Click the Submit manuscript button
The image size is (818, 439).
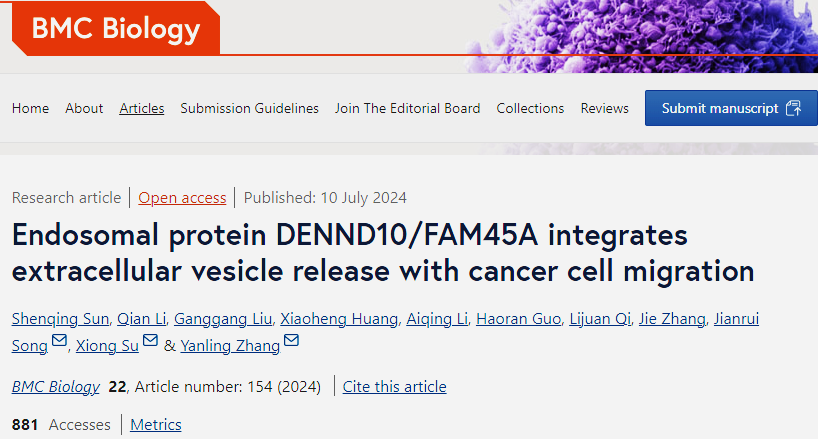[731, 108]
